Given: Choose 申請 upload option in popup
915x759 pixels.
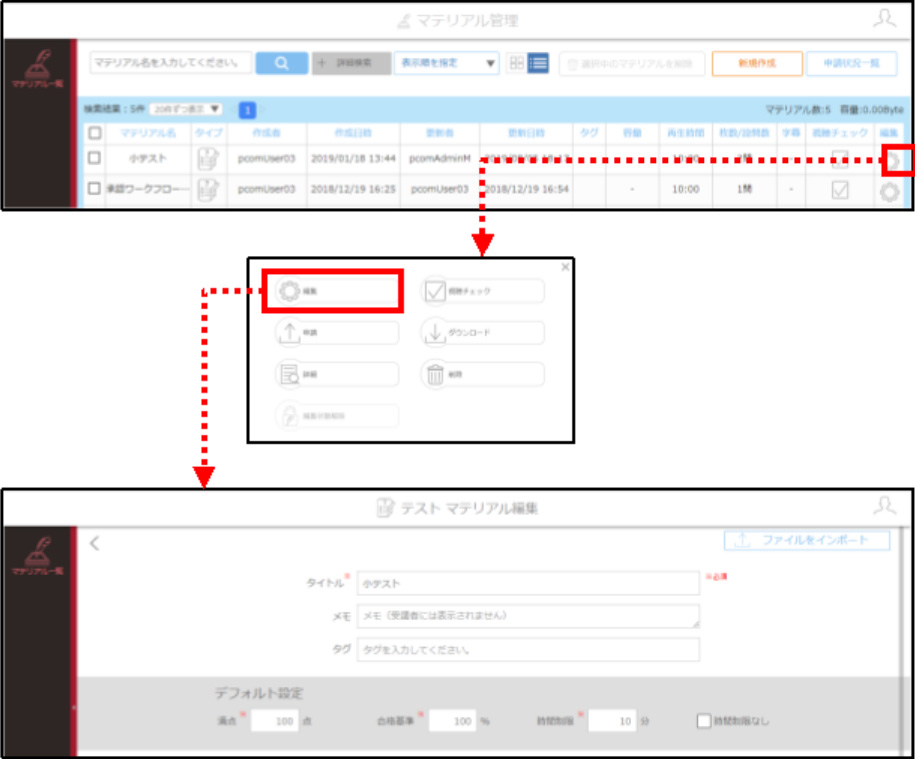Looking at the screenshot, I should tap(337, 333).
